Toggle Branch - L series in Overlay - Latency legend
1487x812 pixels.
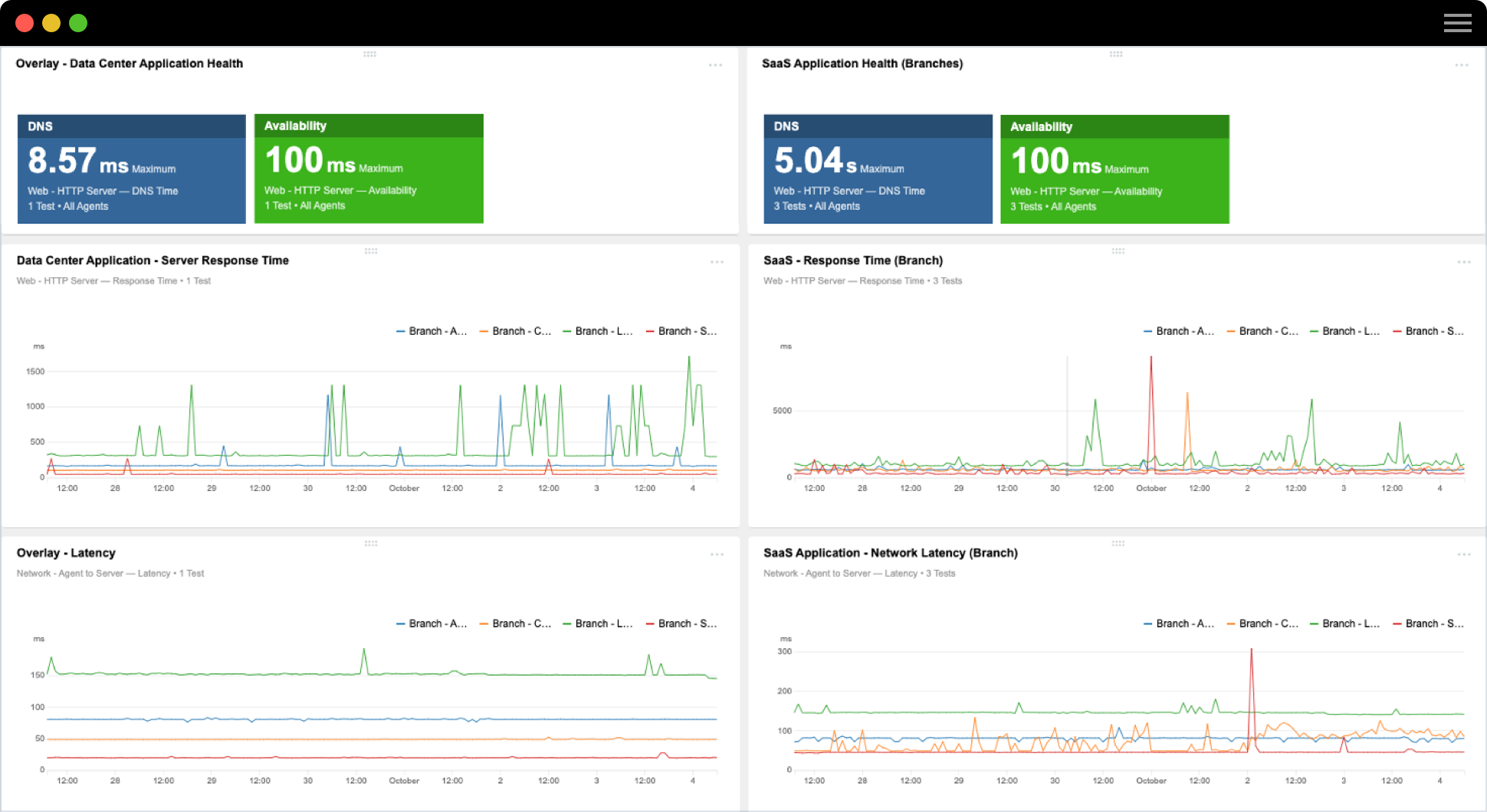pos(598,623)
